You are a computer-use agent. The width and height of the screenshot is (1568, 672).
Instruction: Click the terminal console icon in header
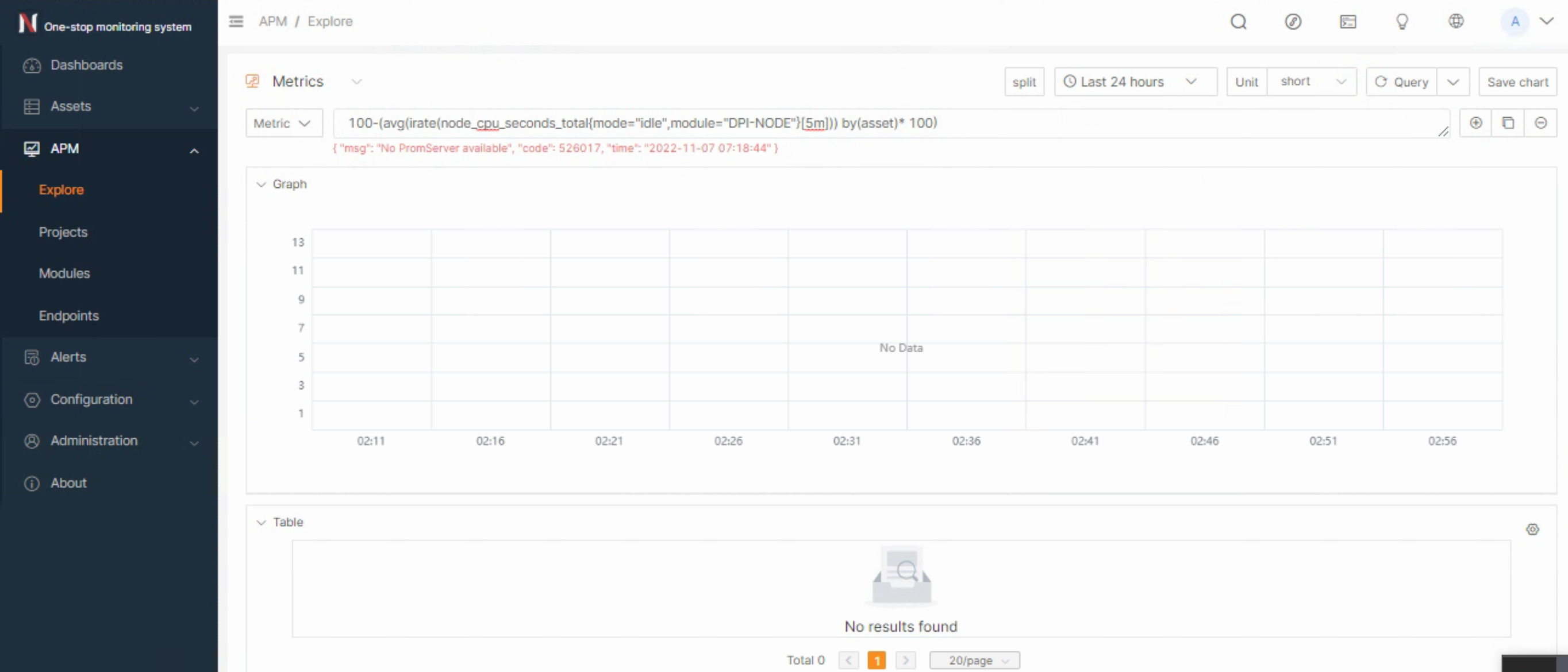[x=1348, y=22]
